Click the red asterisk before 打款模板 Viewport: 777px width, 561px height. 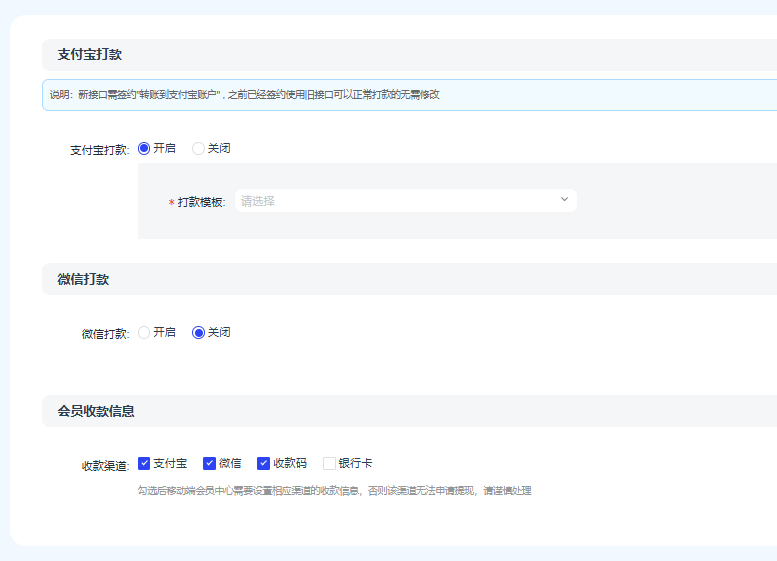[x=171, y=203]
